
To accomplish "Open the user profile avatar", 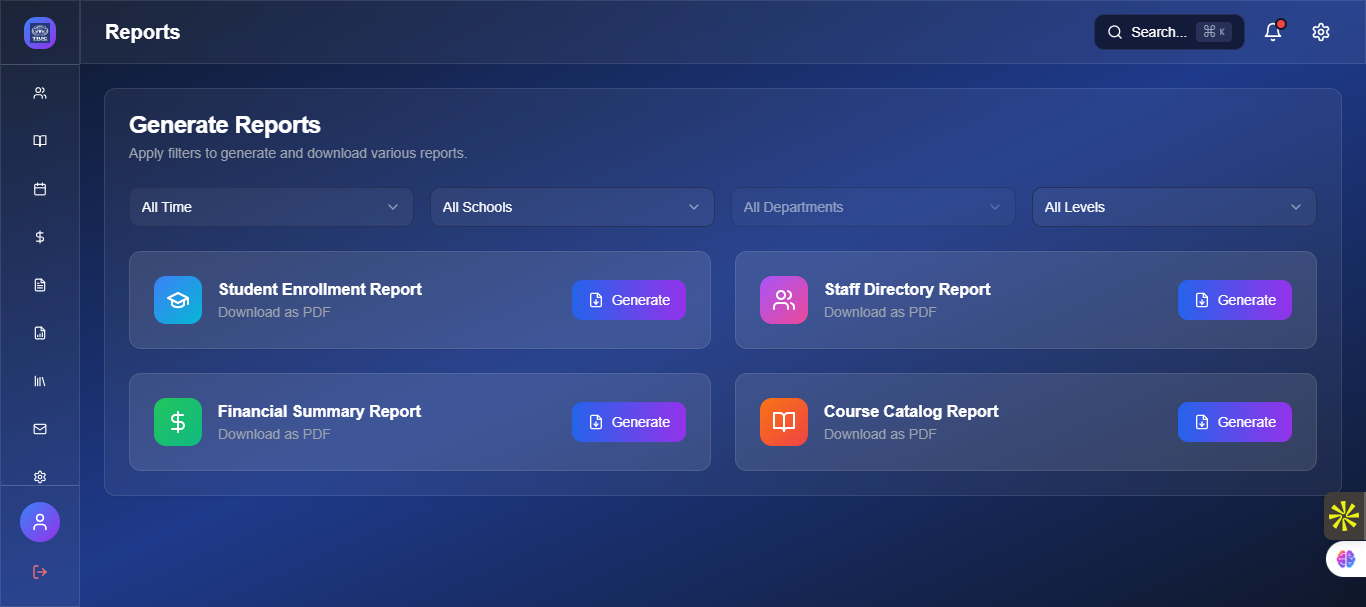I will (x=40, y=522).
